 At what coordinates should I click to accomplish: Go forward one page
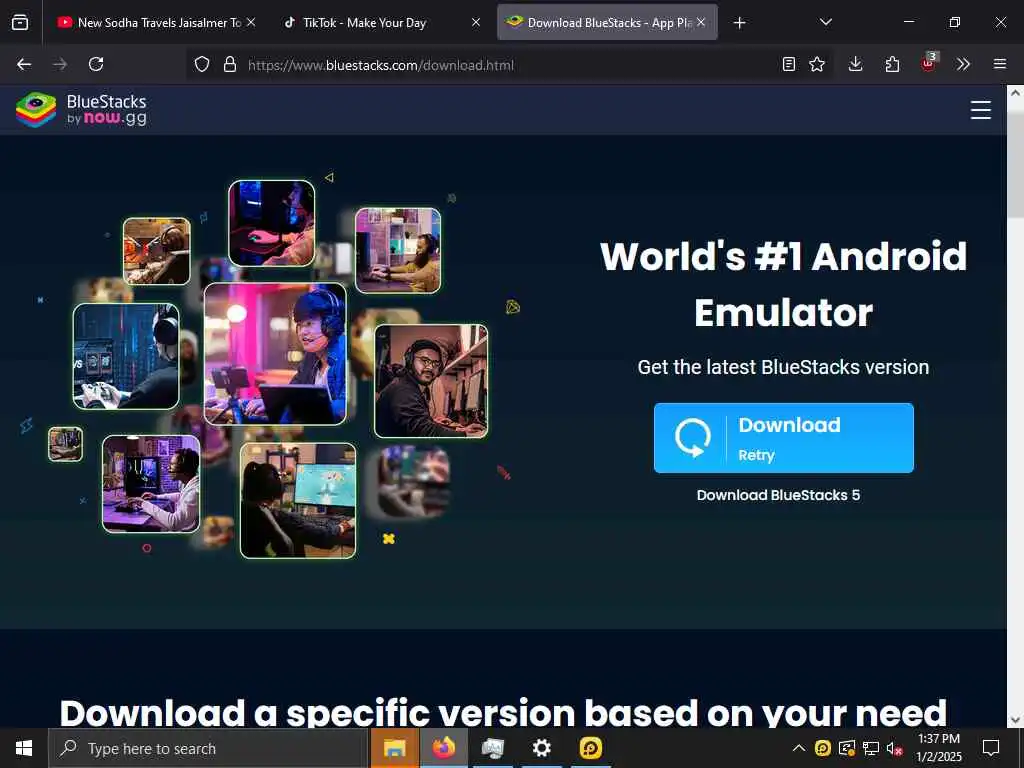pos(60,64)
